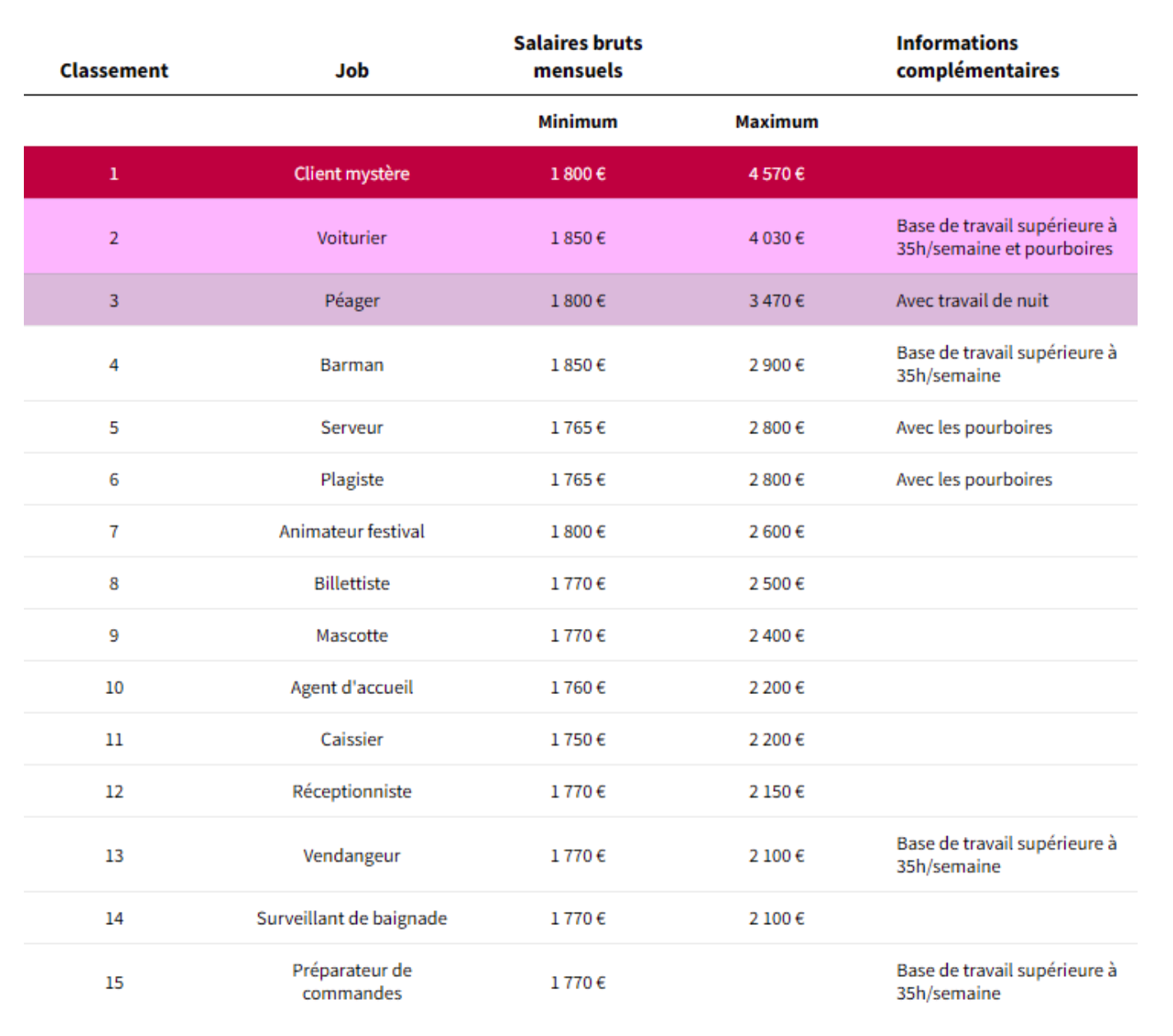Viewport: 1173px width, 1036px height.
Task: Click Caissier's 1 750 € minimum salary
Action: tap(577, 740)
